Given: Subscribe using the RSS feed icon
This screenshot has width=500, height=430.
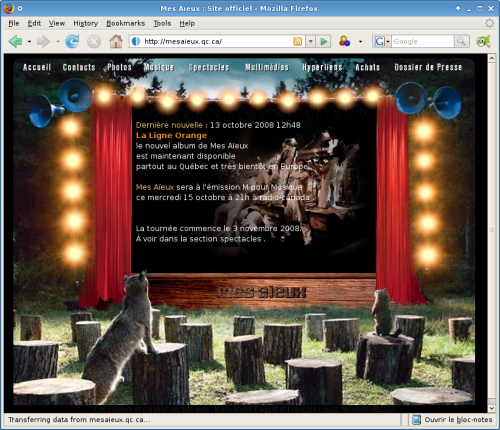Looking at the screenshot, I should (x=297, y=41).
